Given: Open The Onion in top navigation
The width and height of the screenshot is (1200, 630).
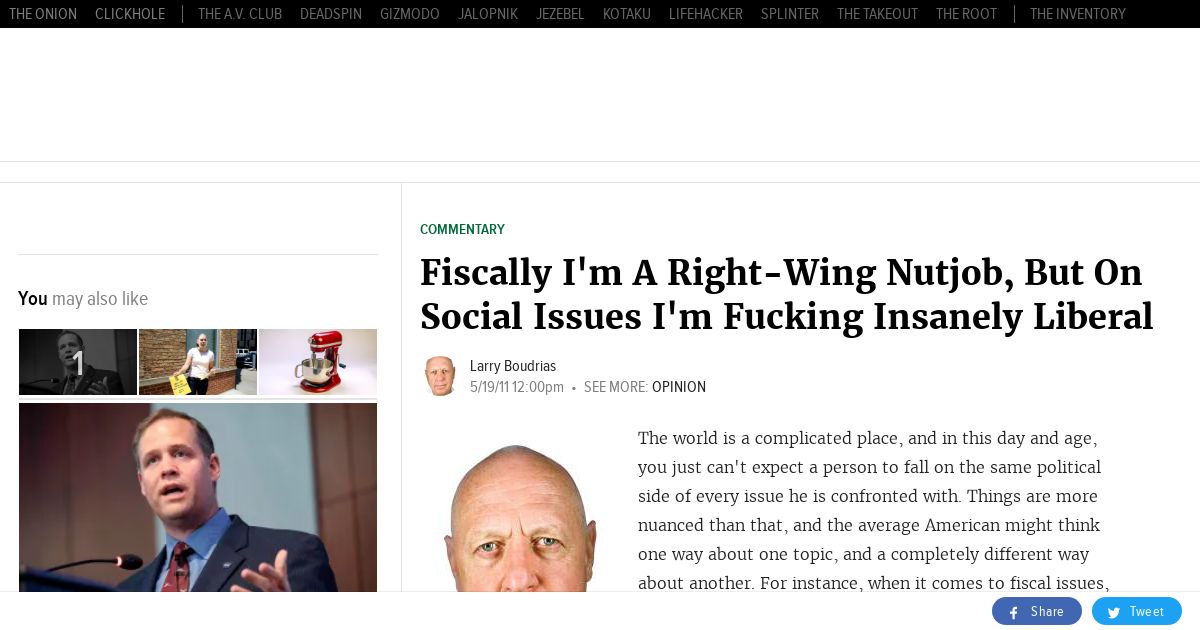Looking at the screenshot, I should pyautogui.click(x=43, y=14).
